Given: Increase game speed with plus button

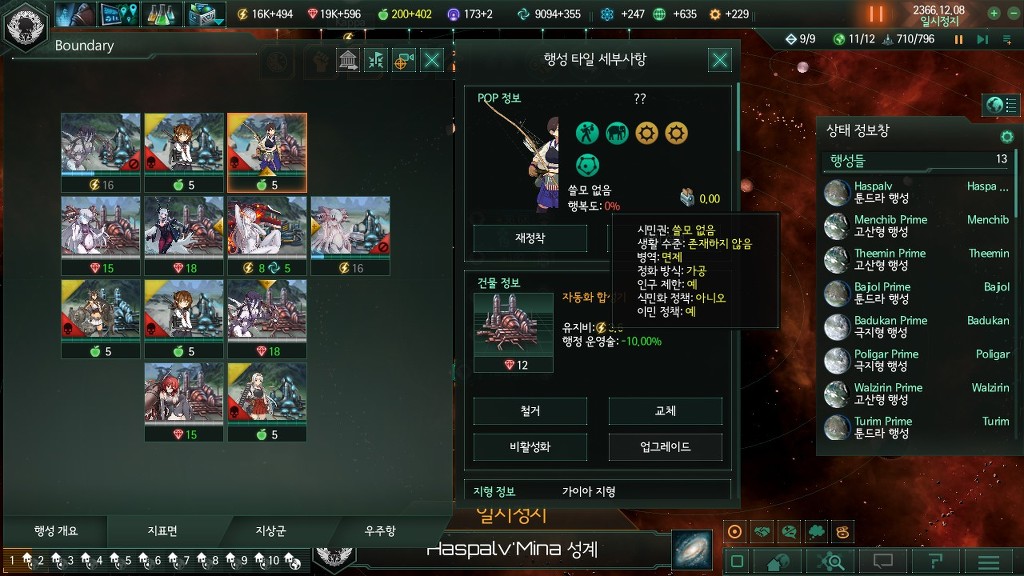Looking at the screenshot, I should tap(993, 13).
